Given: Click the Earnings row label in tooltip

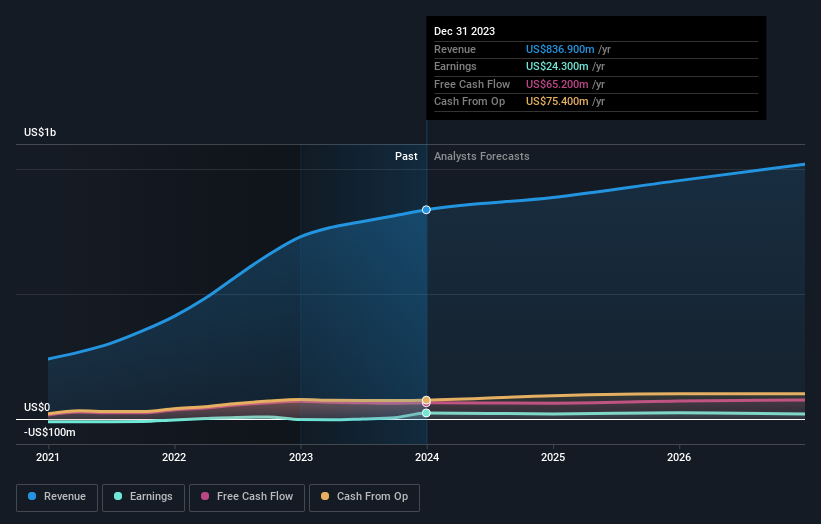Looking at the screenshot, I should (455, 66).
